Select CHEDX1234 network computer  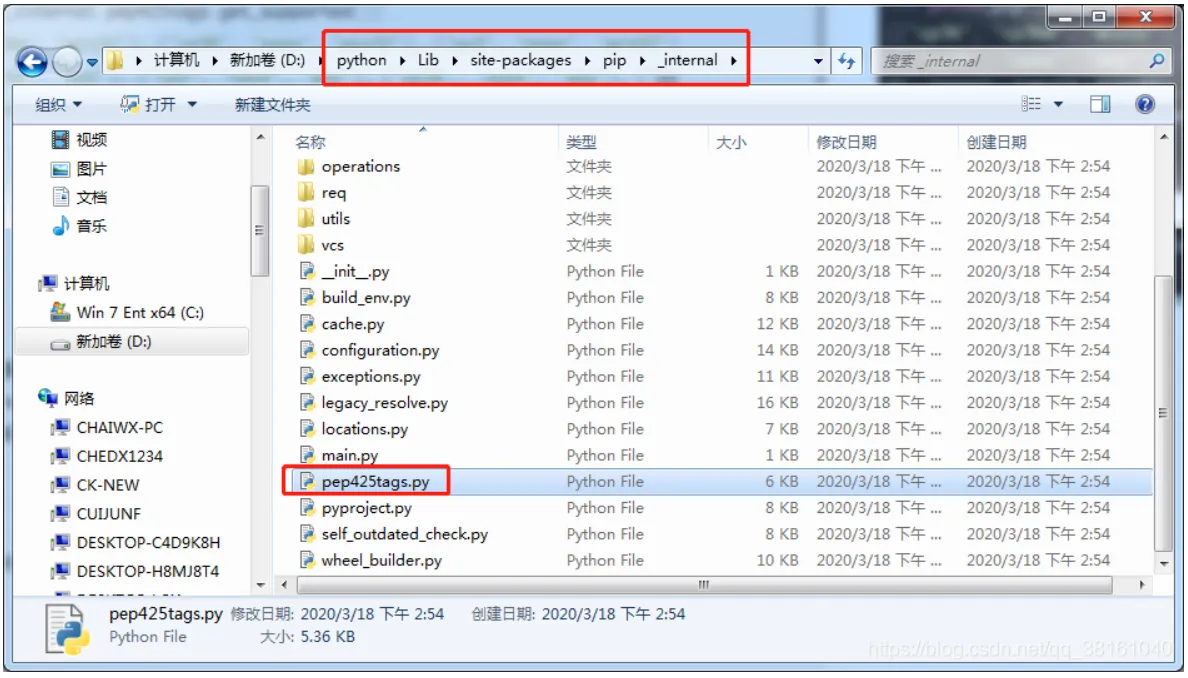pyautogui.click(x=107, y=456)
